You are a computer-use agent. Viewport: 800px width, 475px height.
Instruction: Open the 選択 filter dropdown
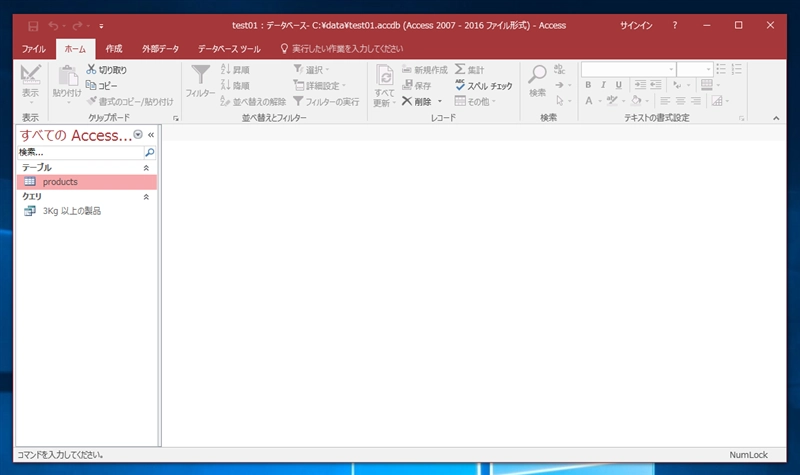(x=312, y=69)
